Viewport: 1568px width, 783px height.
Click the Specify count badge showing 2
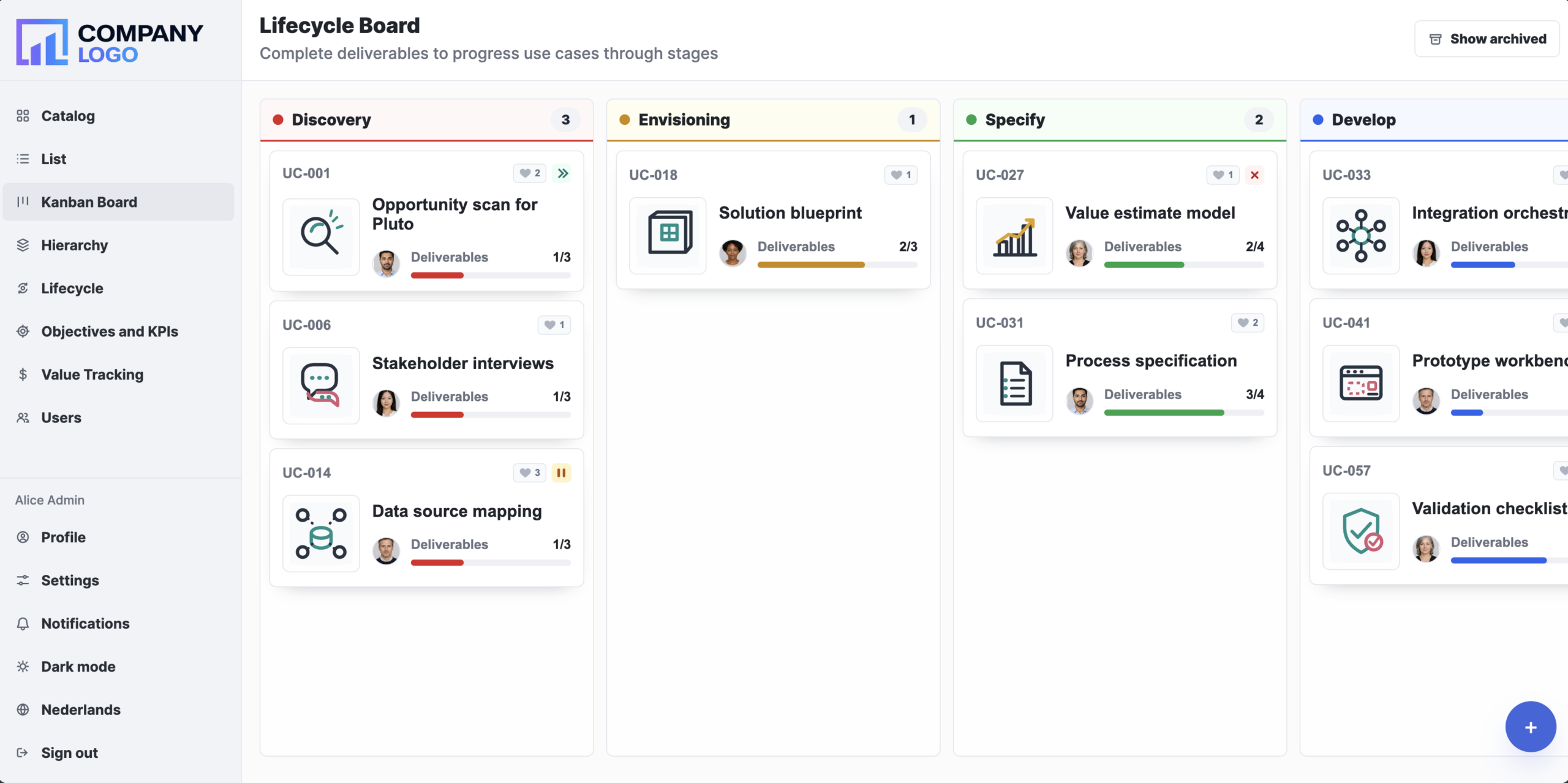1259,120
